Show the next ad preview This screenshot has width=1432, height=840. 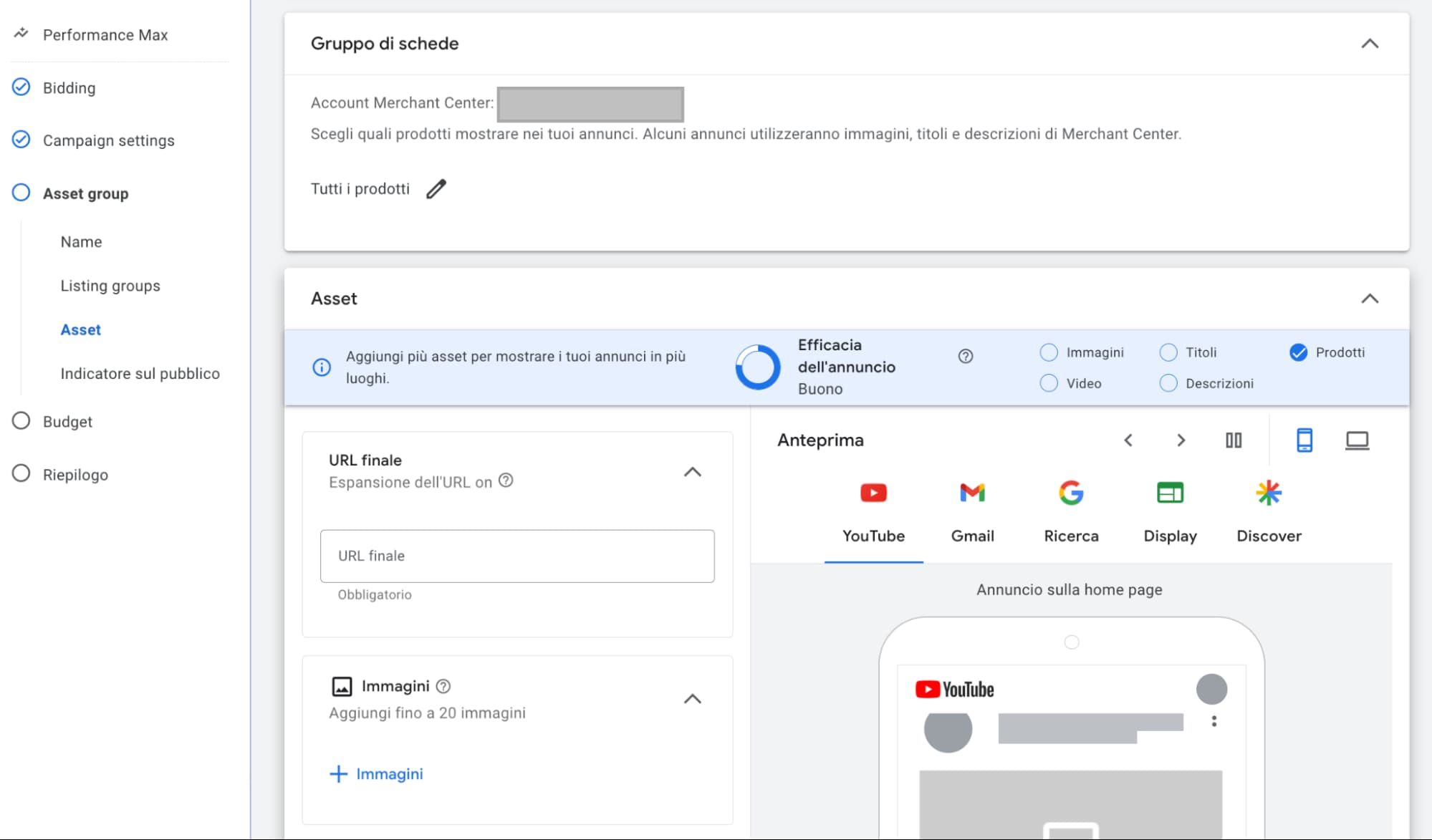(1181, 440)
